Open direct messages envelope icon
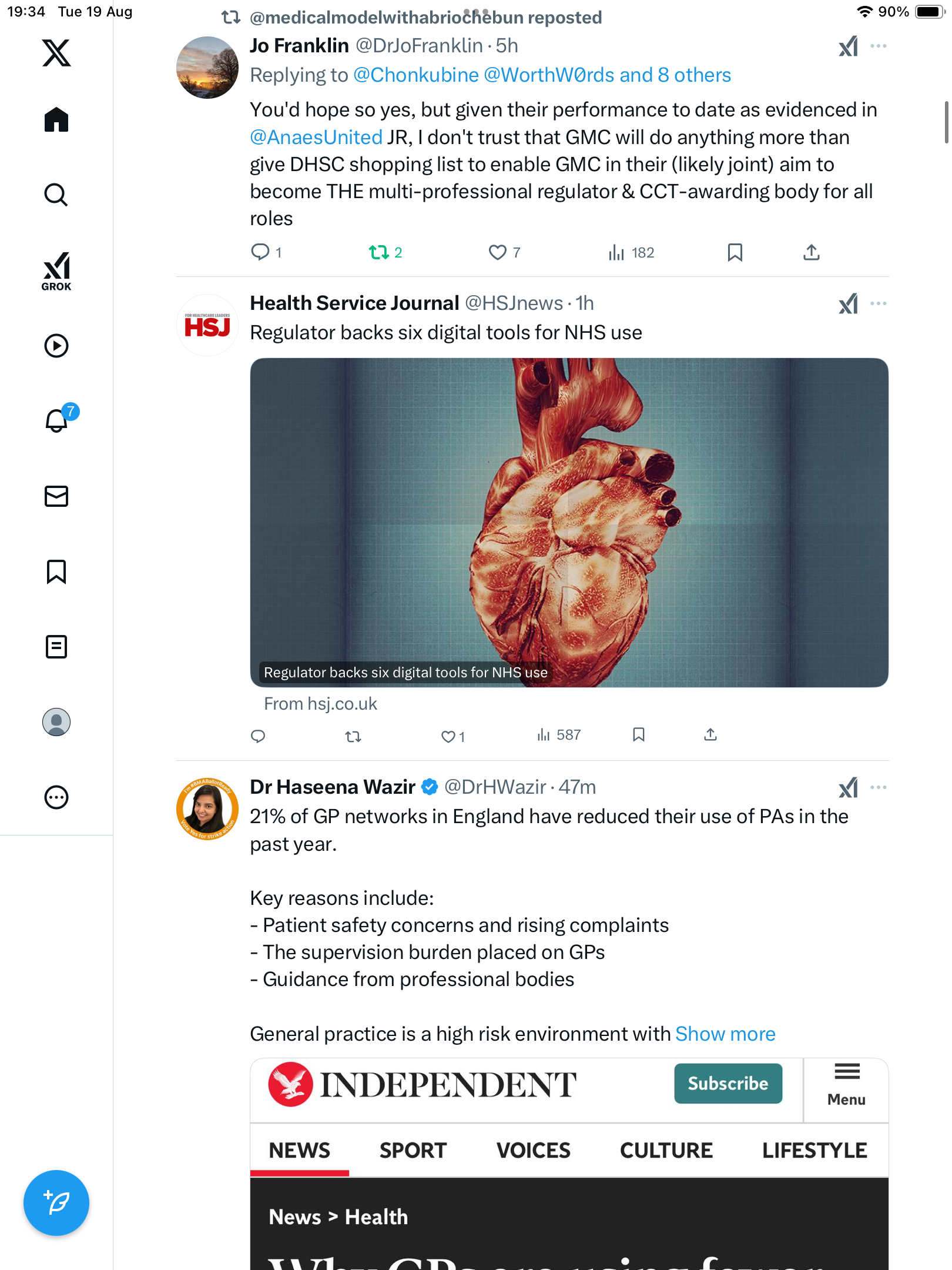Viewport: 952px width, 1270px height. coord(56,496)
